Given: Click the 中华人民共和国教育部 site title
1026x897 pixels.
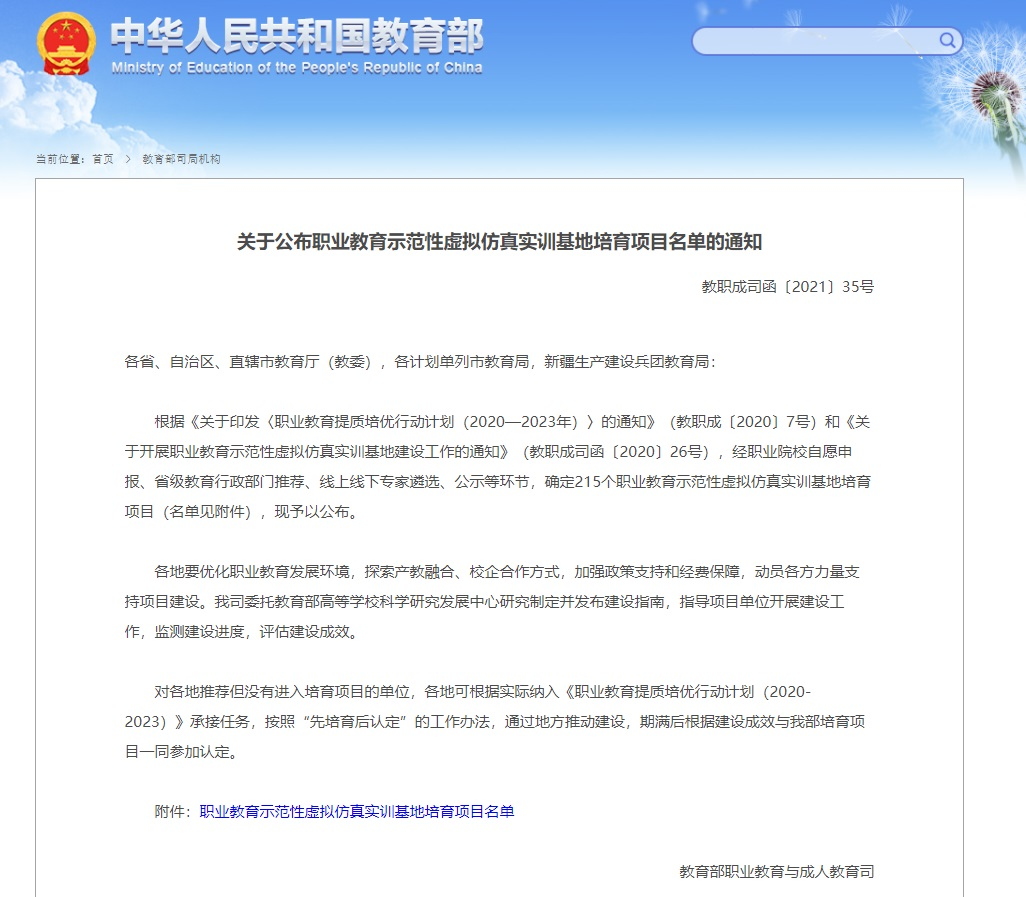Looking at the screenshot, I should [297, 35].
